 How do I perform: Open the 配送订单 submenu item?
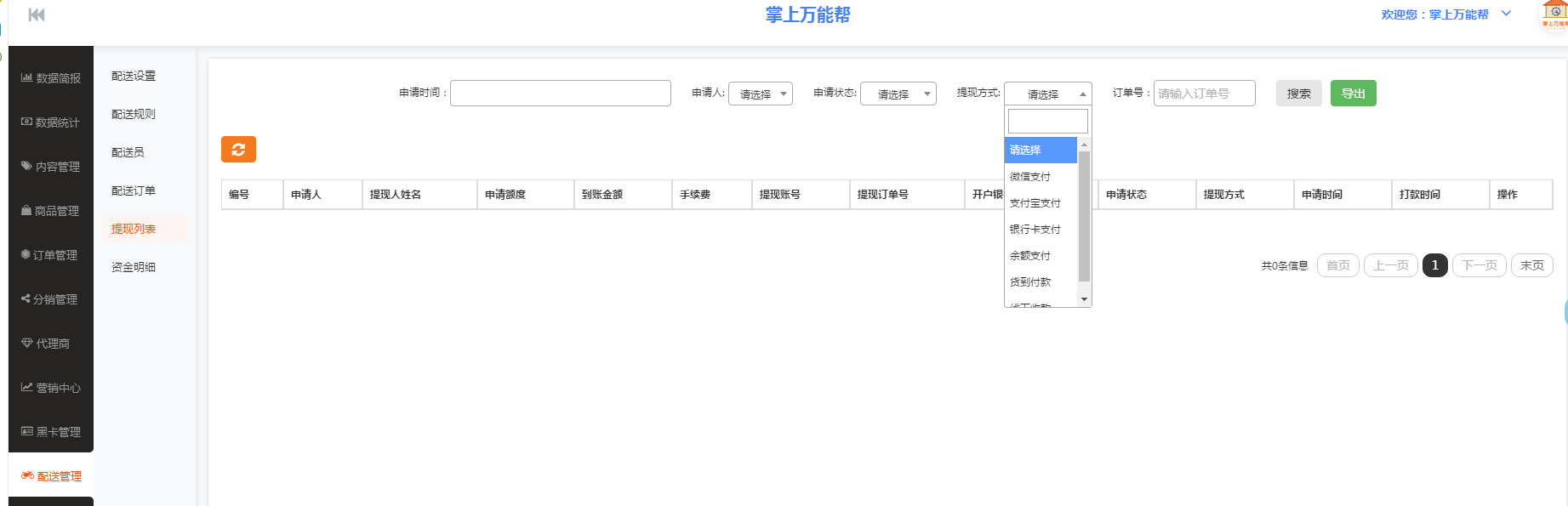click(x=134, y=190)
